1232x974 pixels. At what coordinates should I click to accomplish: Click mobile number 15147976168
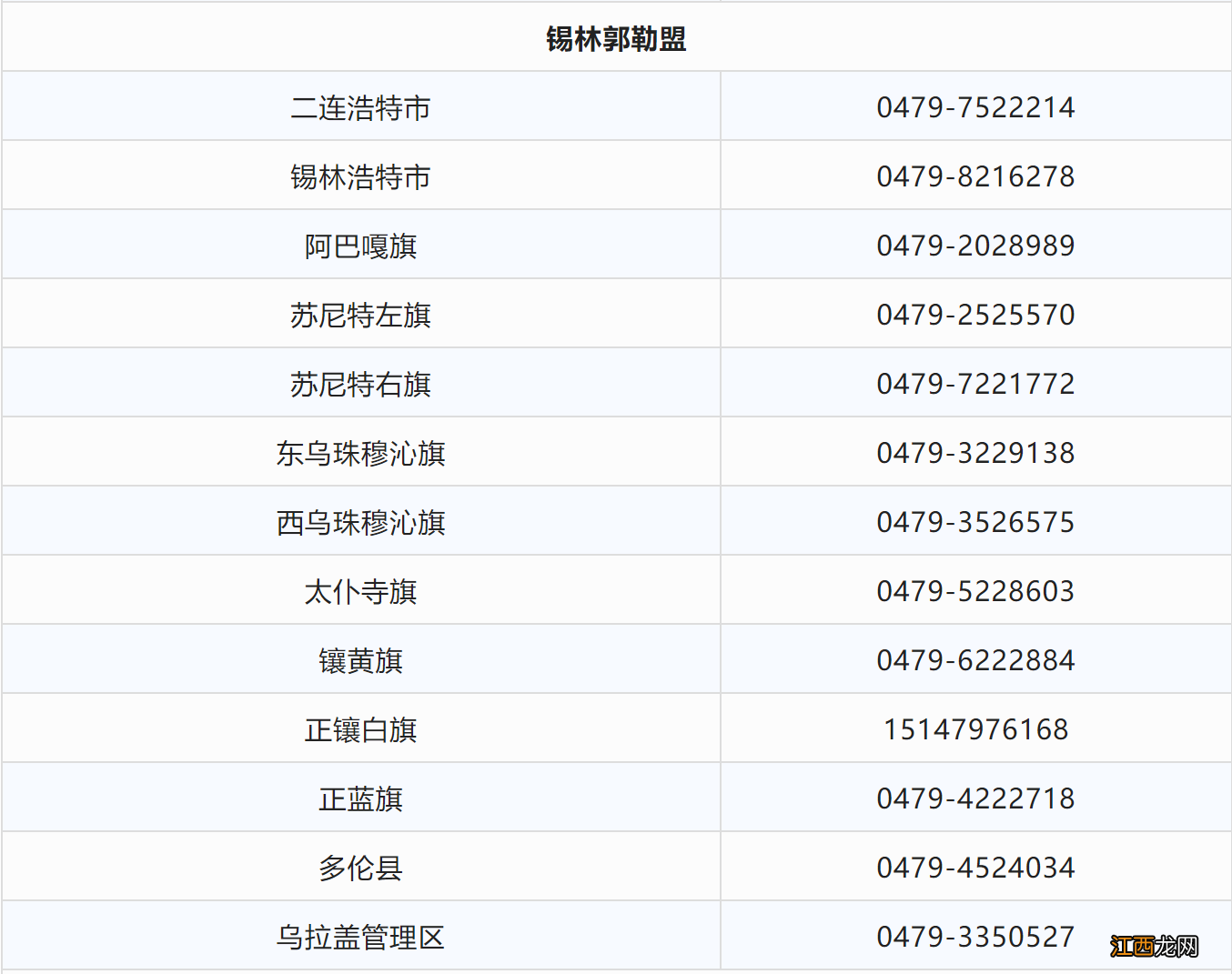[976, 729]
